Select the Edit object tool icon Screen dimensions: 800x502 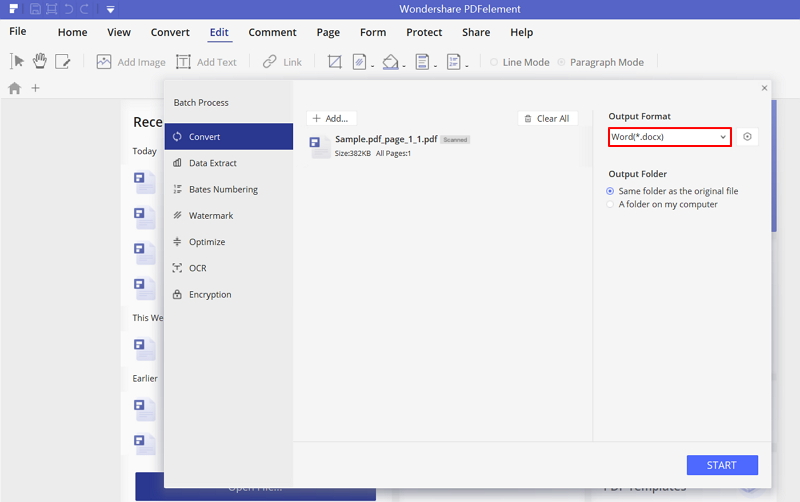(x=63, y=62)
